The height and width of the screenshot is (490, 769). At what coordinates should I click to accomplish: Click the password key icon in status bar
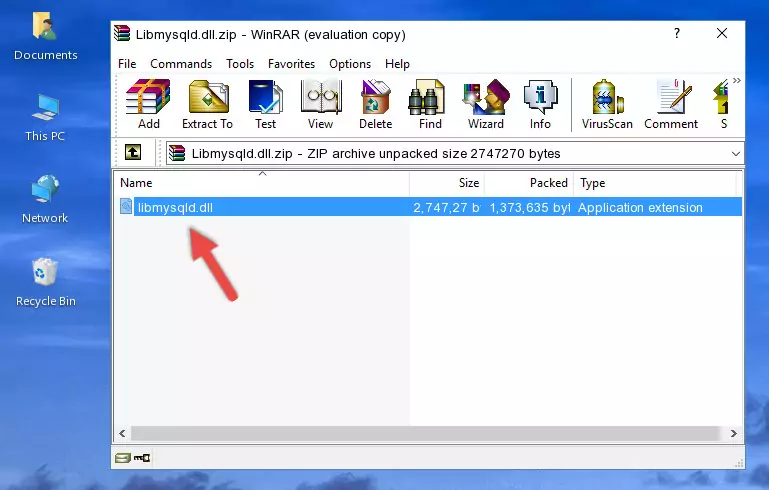click(x=142, y=458)
